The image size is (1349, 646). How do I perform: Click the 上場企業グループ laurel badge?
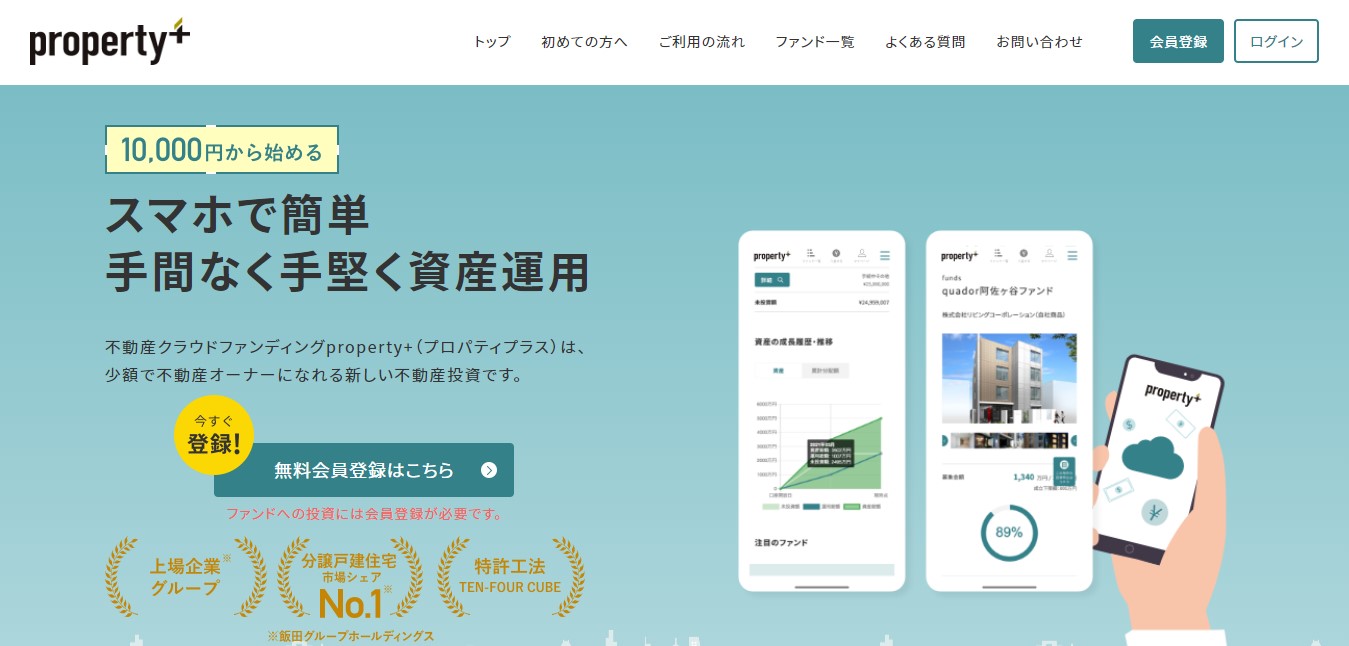coord(186,577)
